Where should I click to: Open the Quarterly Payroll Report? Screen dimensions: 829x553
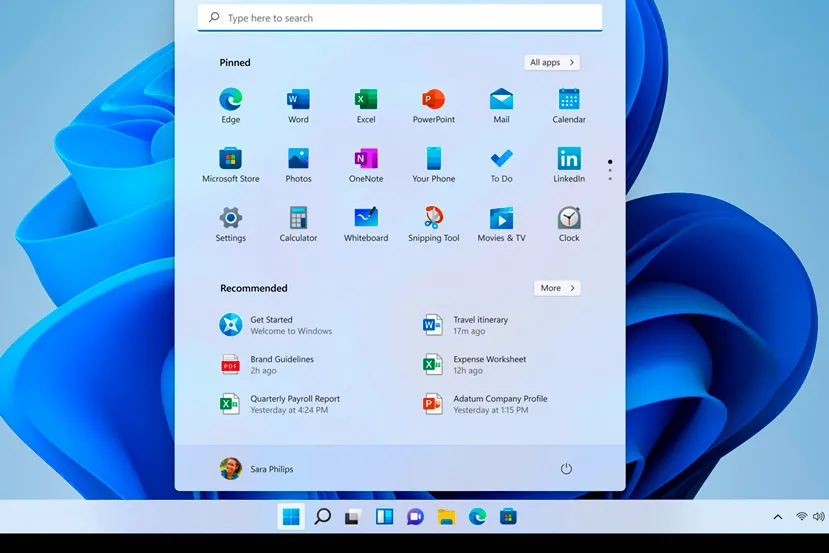pyautogui.click(x=280, y=404)
